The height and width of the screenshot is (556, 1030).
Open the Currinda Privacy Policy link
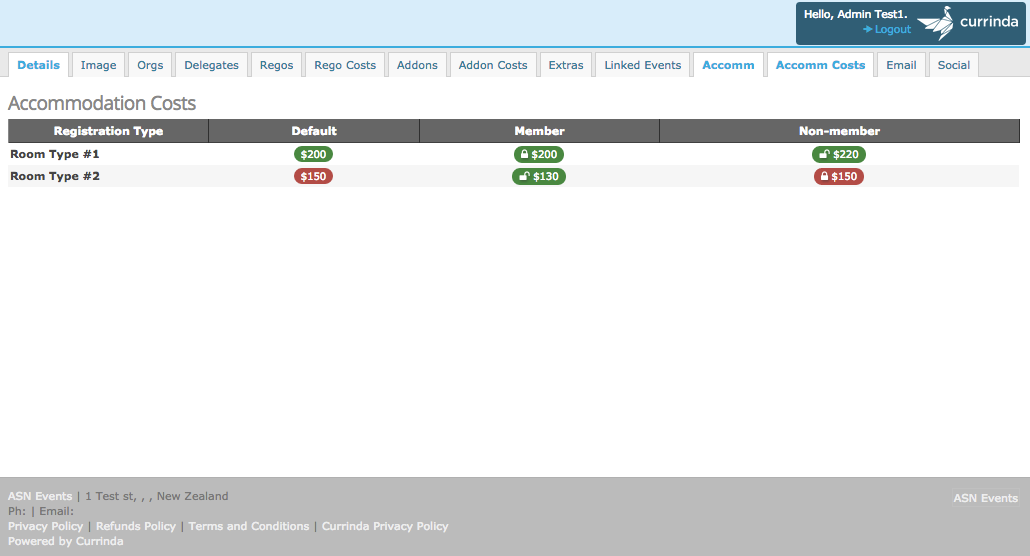[385, 526]
